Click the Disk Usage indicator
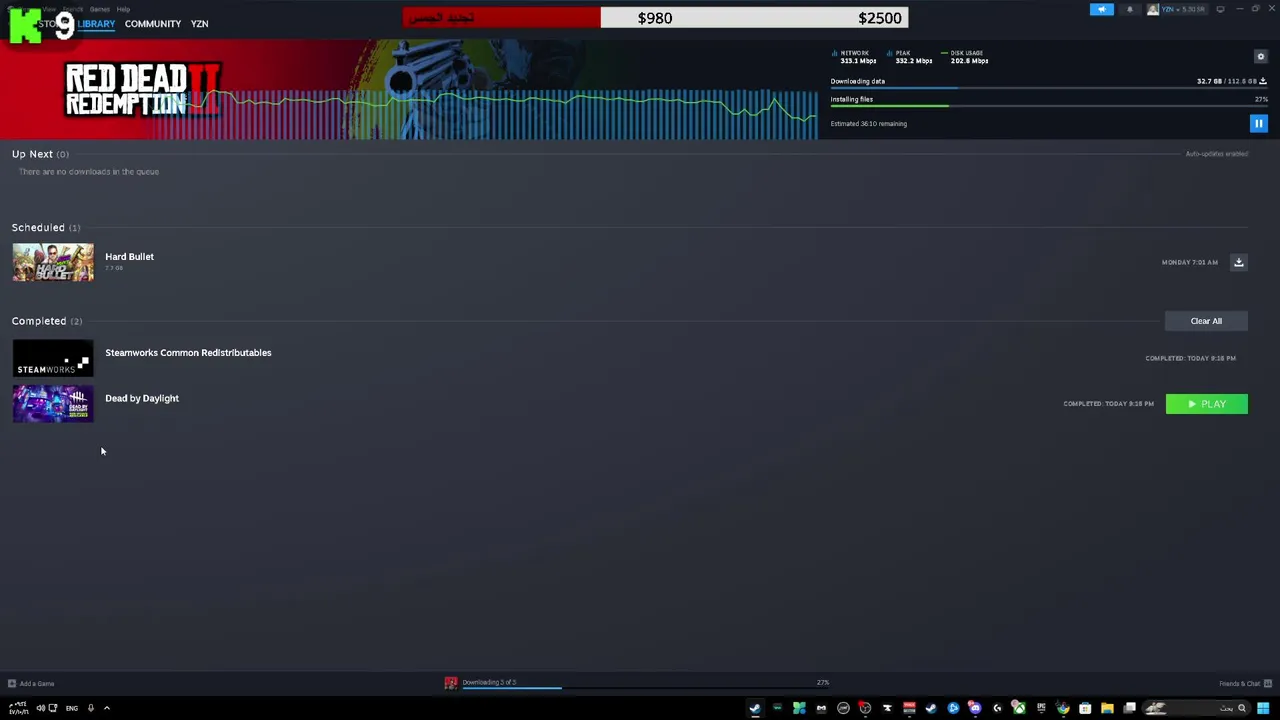The height and width of the screenshot is (720, 1280). click(965, 57)
